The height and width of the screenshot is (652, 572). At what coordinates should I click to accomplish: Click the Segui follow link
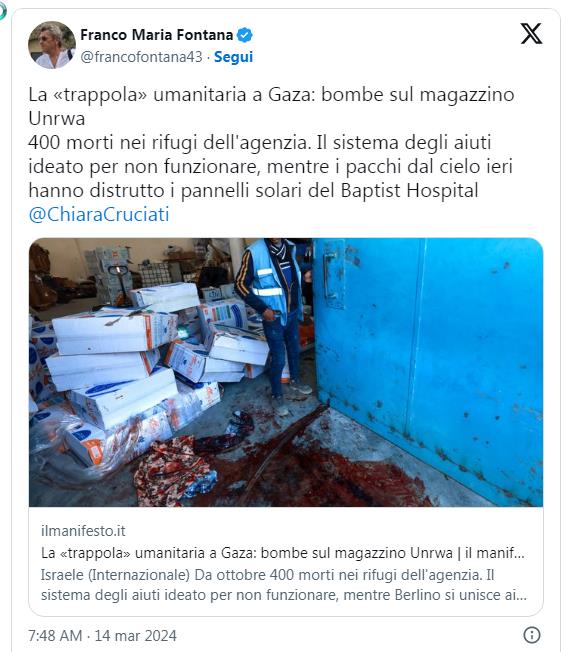[233, 57]
